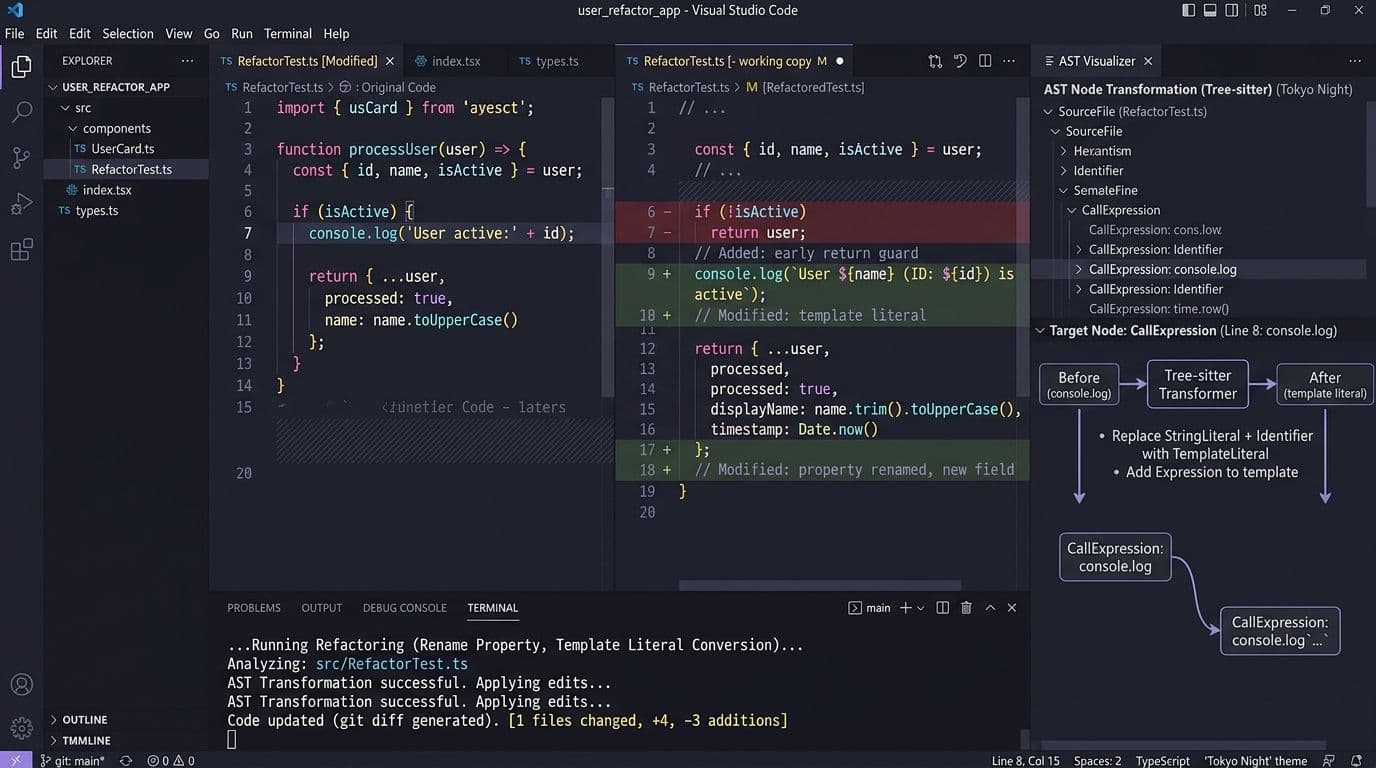Screen dimensions: 1376x768
Task: Click the git: main* branch indicator
Action: (x=73, y=761)
